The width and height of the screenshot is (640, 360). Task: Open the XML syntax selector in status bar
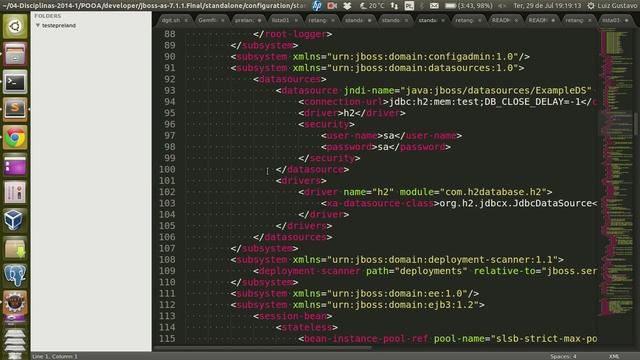pyautogui.click(x=614, y=356)
